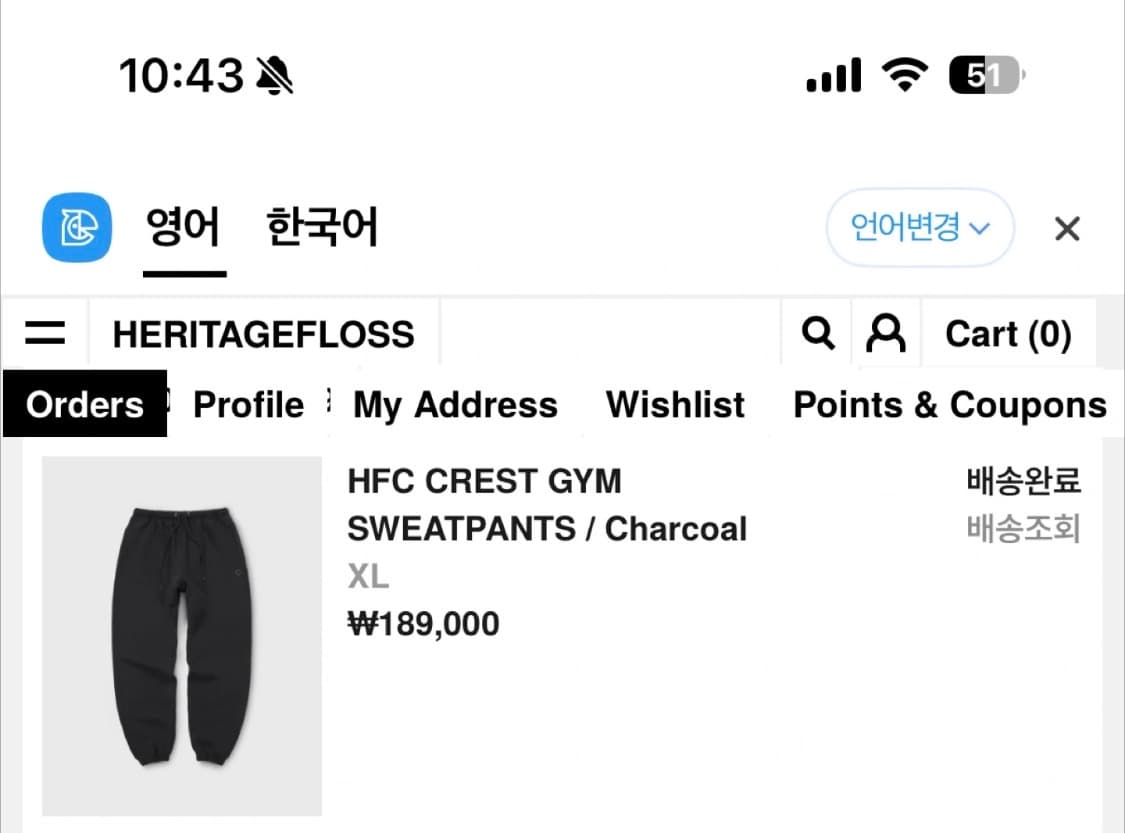Screen dimensions: 1125x833
Task: Tap the muted bell icon beside the clock
Action: coord(274,75)
